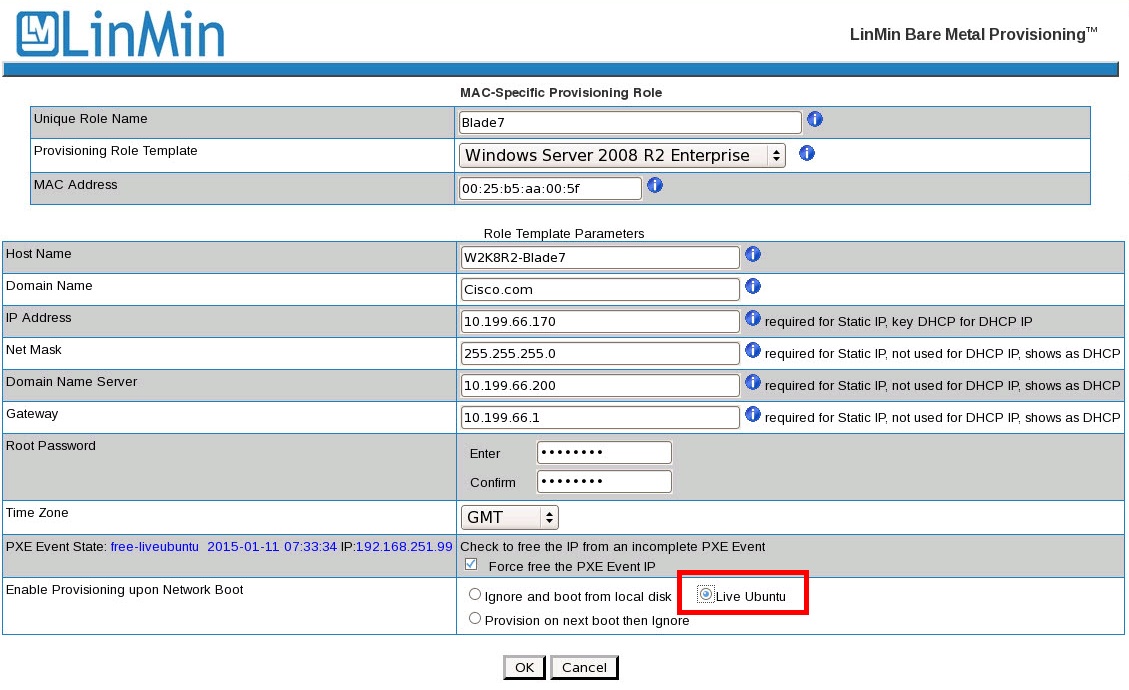The image size is (1129, 690).
Task: Click the Cancel button
Action: click(584, 667)
